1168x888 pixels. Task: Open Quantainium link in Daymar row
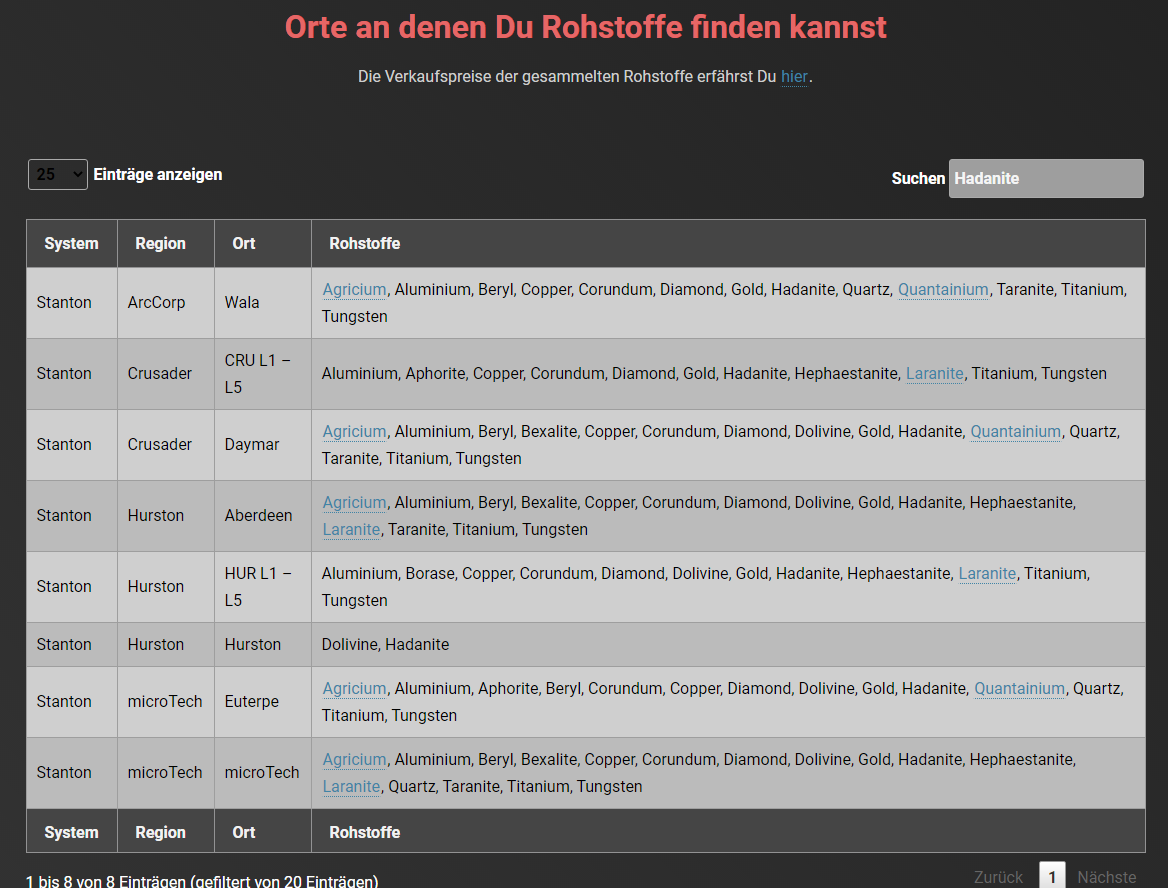[1015, 432]
